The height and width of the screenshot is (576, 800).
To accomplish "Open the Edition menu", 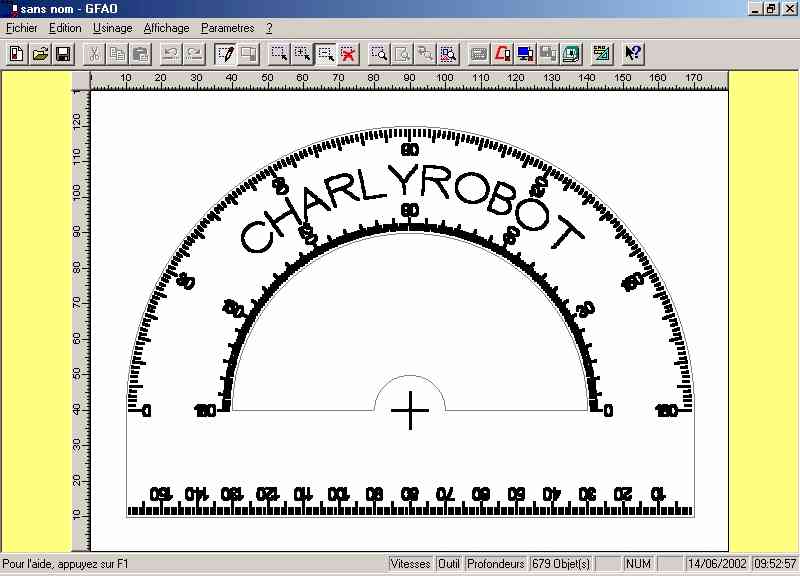I will pyautogui.click(x=65, y=28).
